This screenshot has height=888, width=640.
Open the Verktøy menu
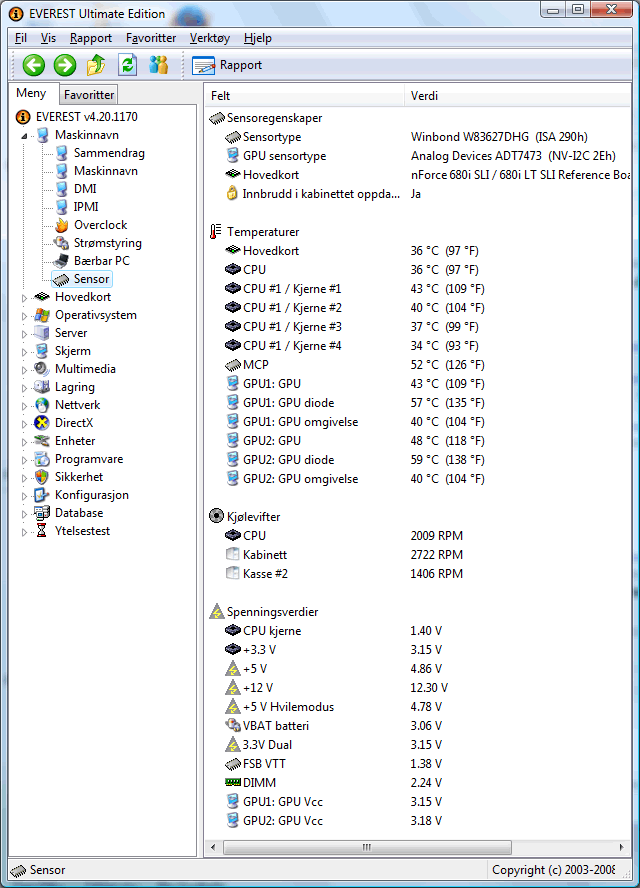[210, 38]
